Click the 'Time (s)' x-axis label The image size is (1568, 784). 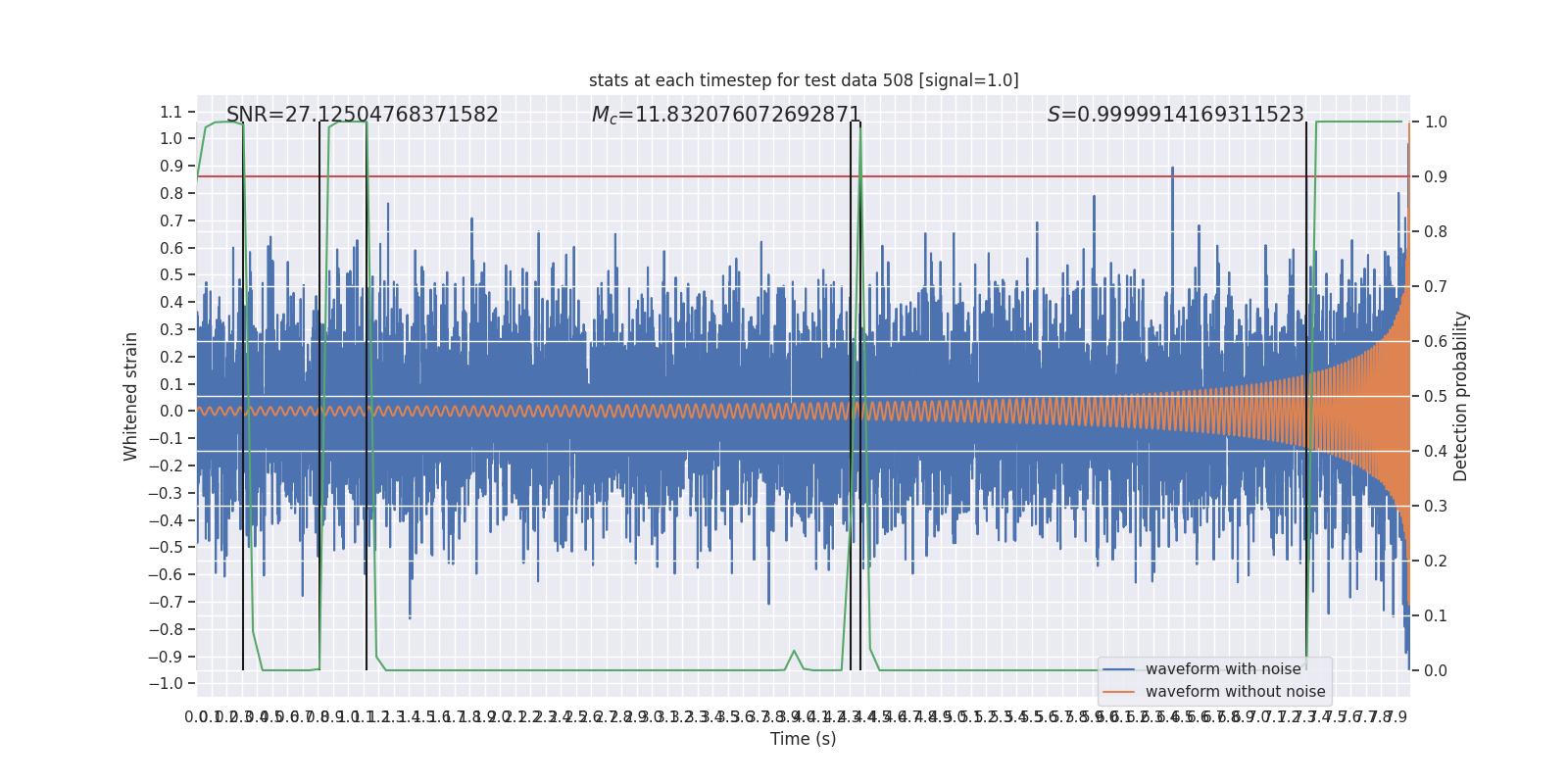[x=803, y=739]
